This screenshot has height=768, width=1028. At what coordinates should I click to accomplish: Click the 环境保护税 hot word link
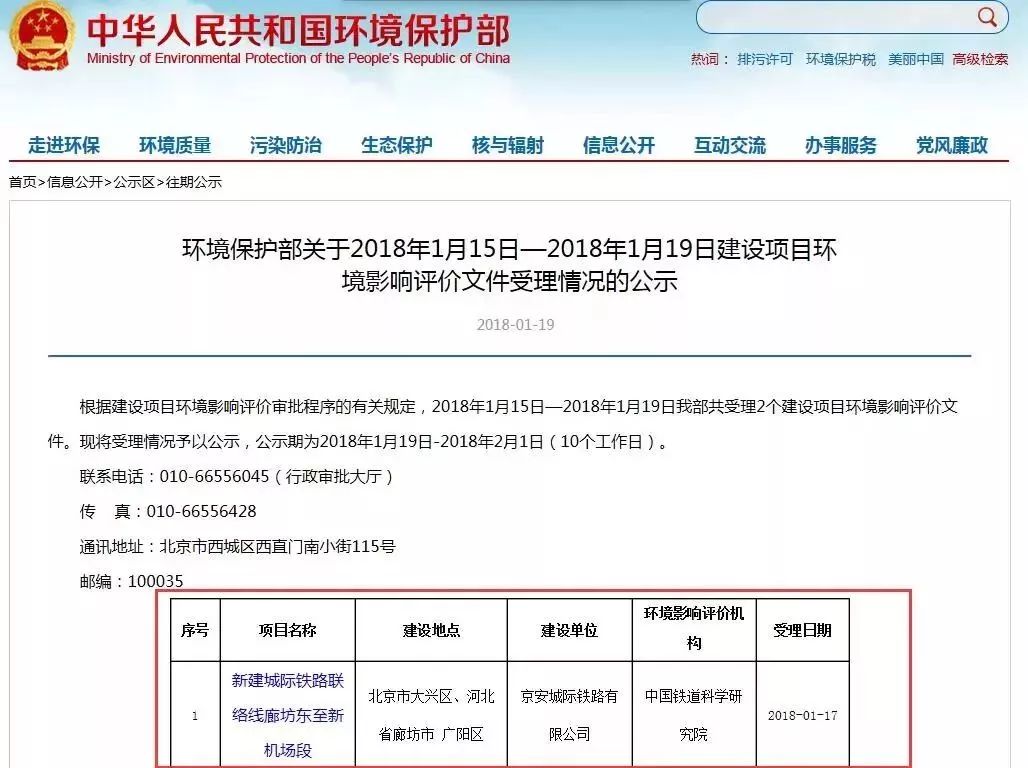click(x=841, y=60)
